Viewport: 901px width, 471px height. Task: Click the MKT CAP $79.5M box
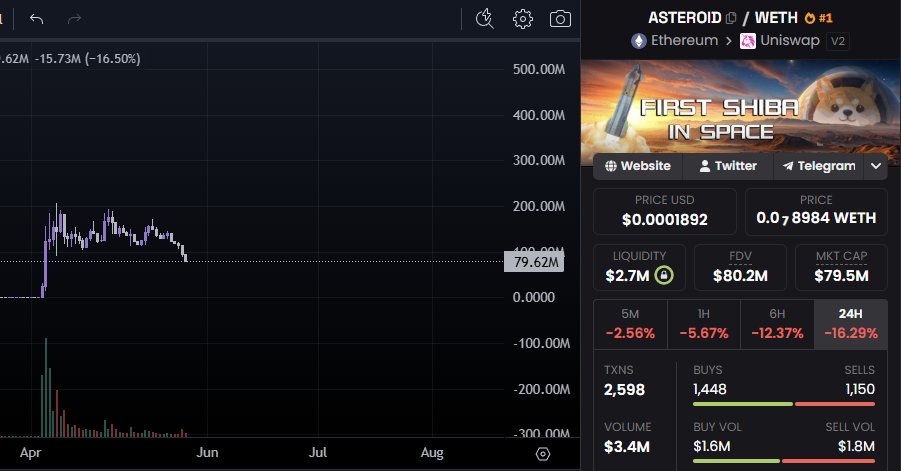point(841,267)
